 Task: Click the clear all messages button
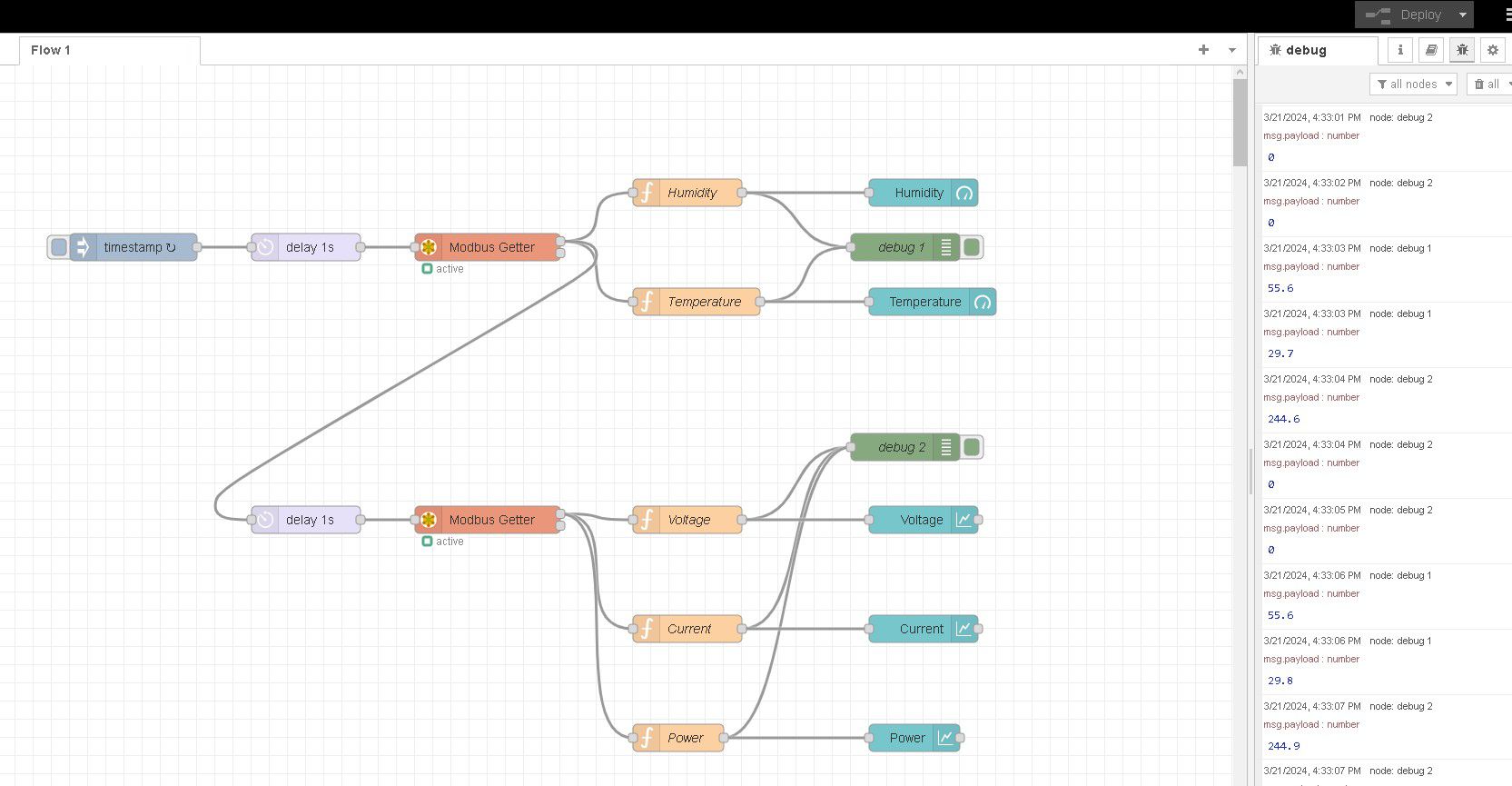tap(1488, 85)
